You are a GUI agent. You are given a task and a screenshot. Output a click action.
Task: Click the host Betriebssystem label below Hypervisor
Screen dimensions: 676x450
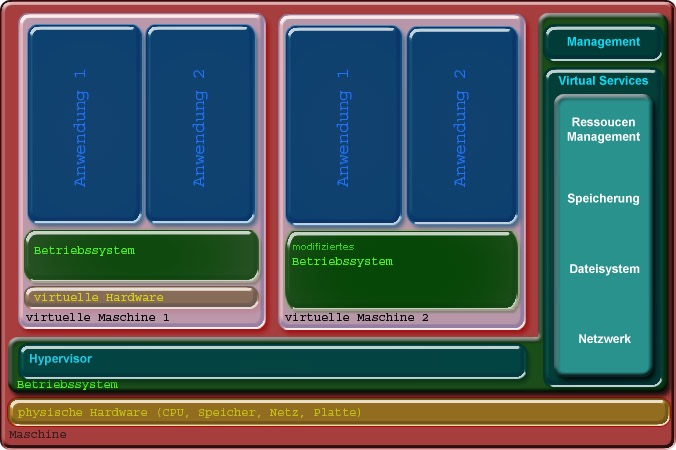pyautogui.click(x=67, y=385)
